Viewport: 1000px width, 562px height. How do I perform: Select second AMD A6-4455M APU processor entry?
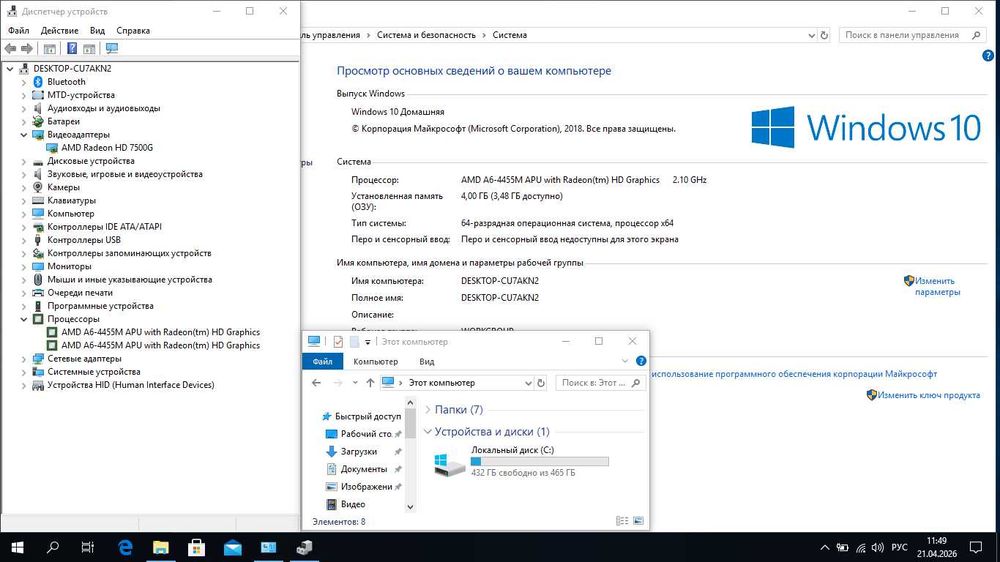[x=160, y=345]
